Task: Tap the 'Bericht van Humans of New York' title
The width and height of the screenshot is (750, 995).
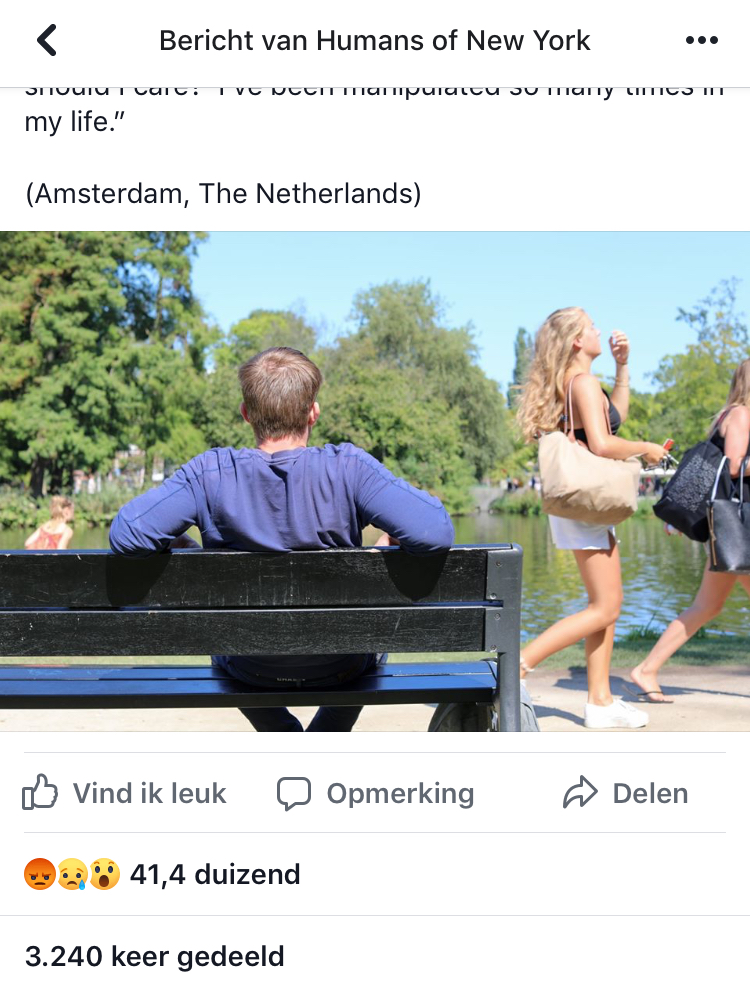Action: pyautogui.click(x=374, y=40)
